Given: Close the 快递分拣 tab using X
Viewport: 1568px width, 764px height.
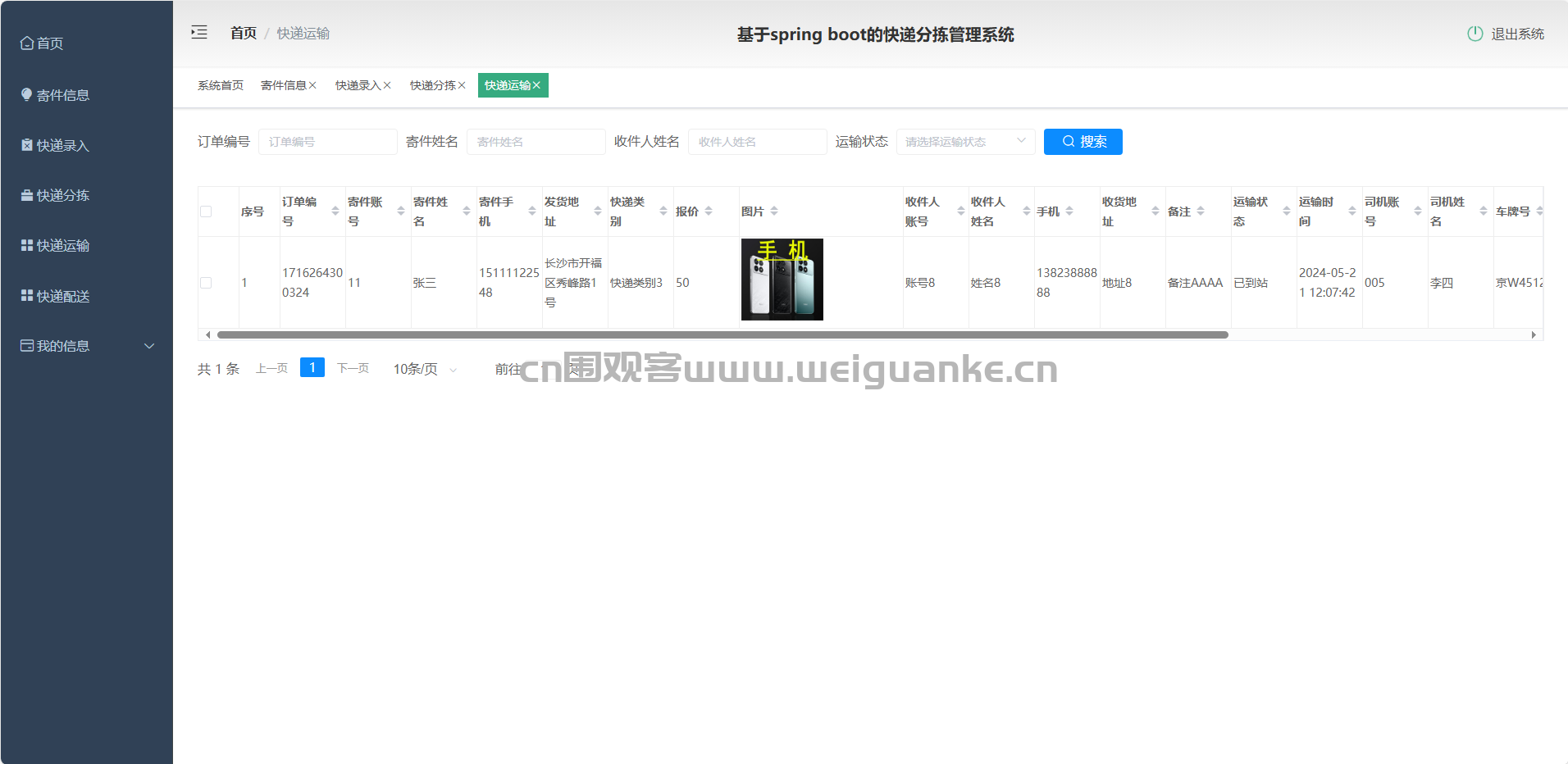Looking at the screenshot, I should (x=462, y=85).
